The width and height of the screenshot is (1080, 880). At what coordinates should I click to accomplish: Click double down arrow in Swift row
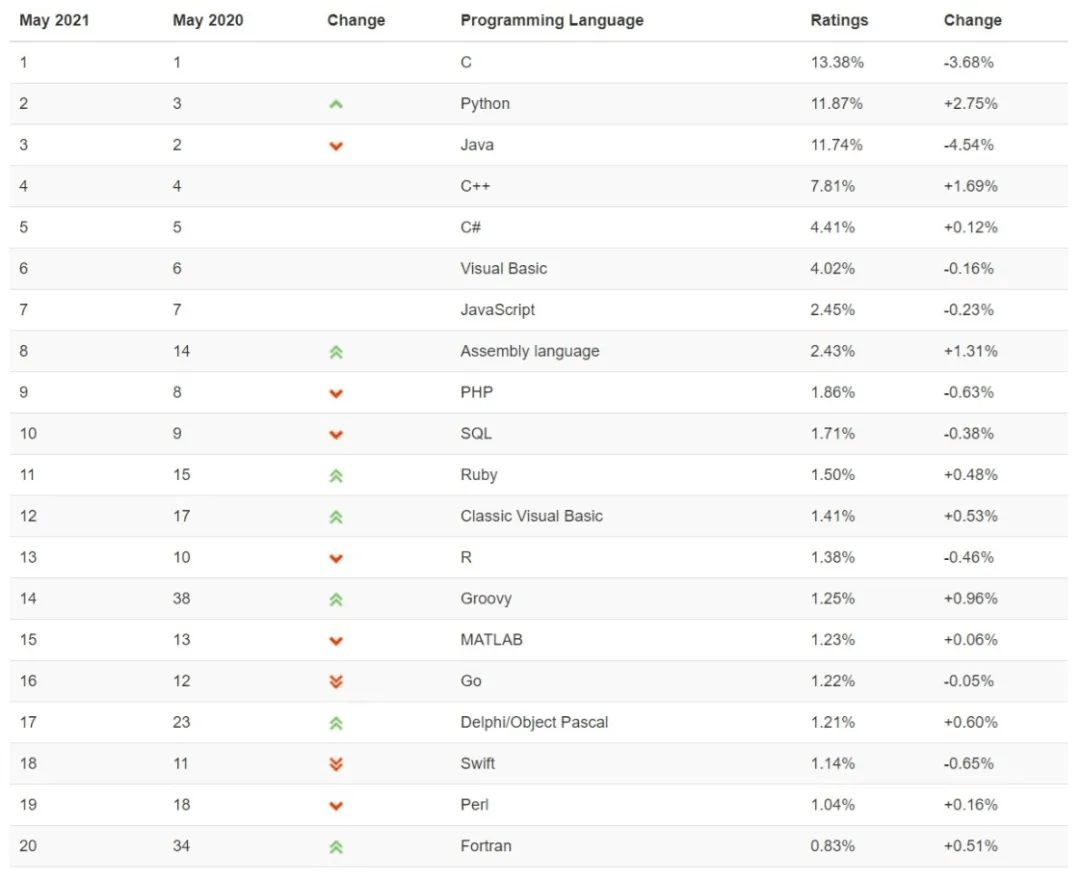(x=336, y=764)
